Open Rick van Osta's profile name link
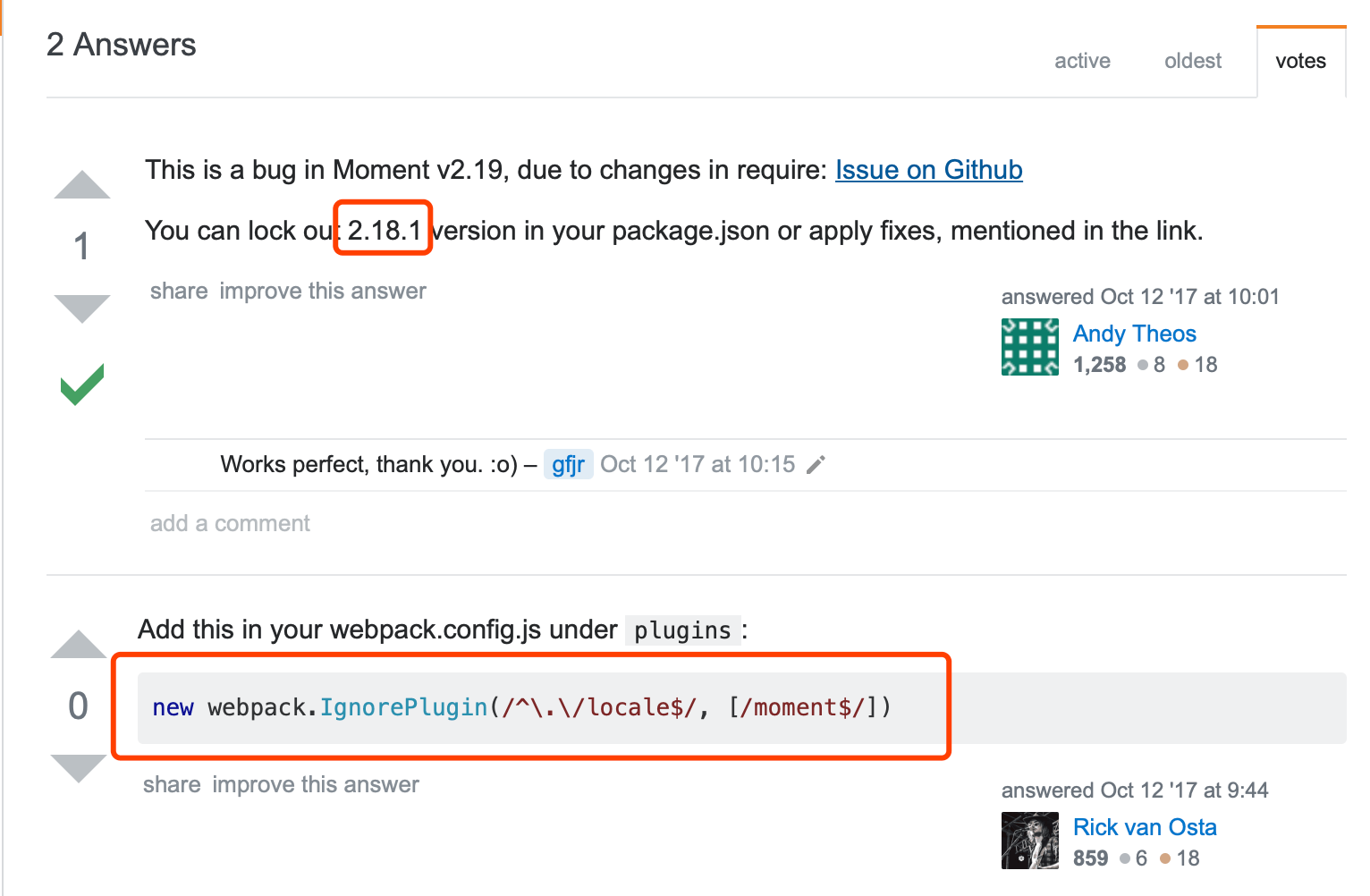1370x896 pixels. (x=1145, y=827)
